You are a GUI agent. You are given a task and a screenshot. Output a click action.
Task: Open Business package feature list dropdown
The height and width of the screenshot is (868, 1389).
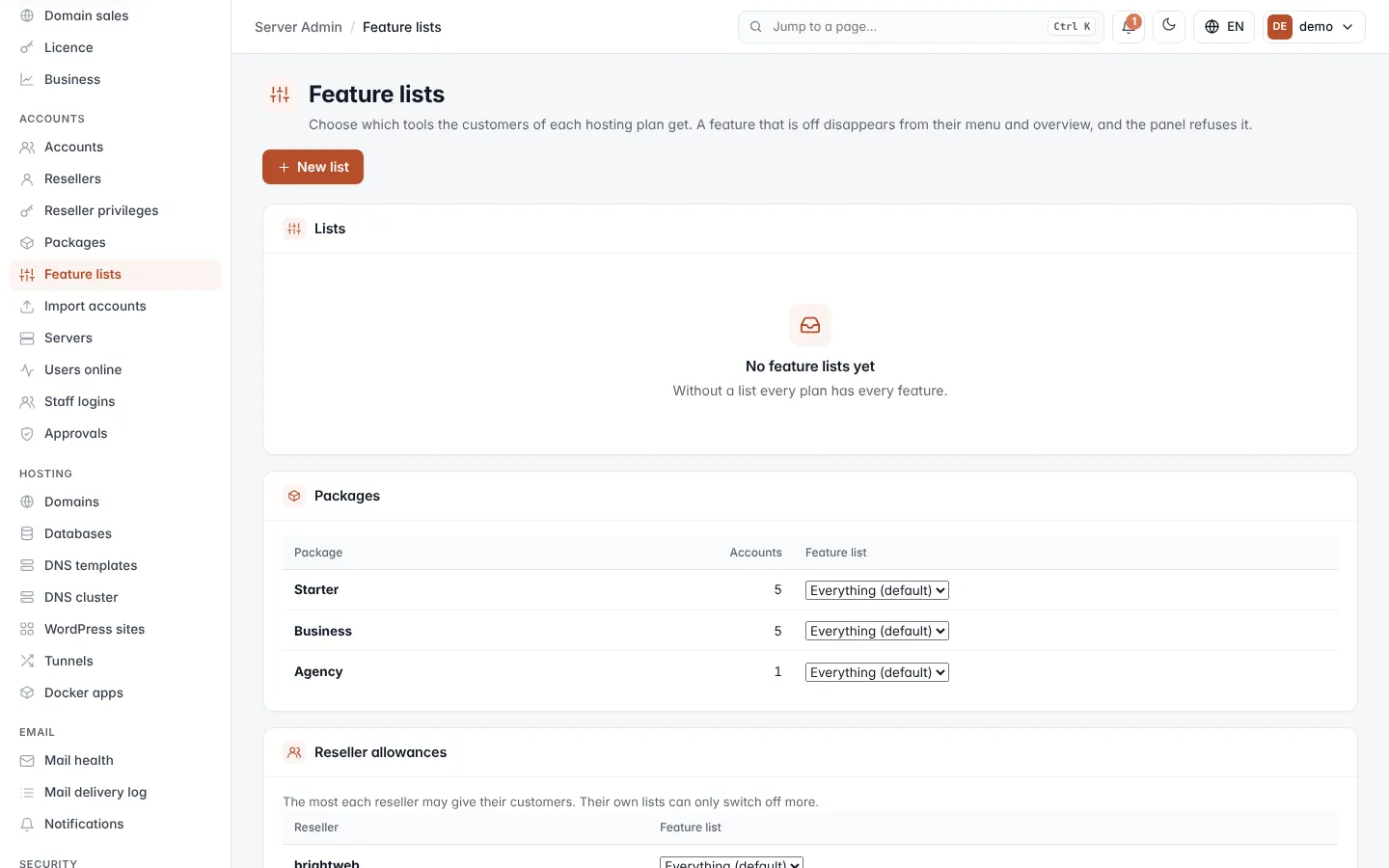click(x=877, y=631)
